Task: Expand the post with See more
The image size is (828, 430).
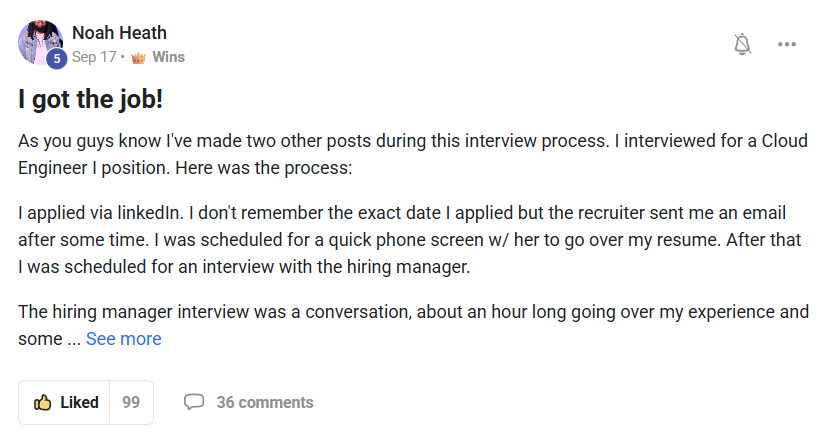Action: (123, 339)
